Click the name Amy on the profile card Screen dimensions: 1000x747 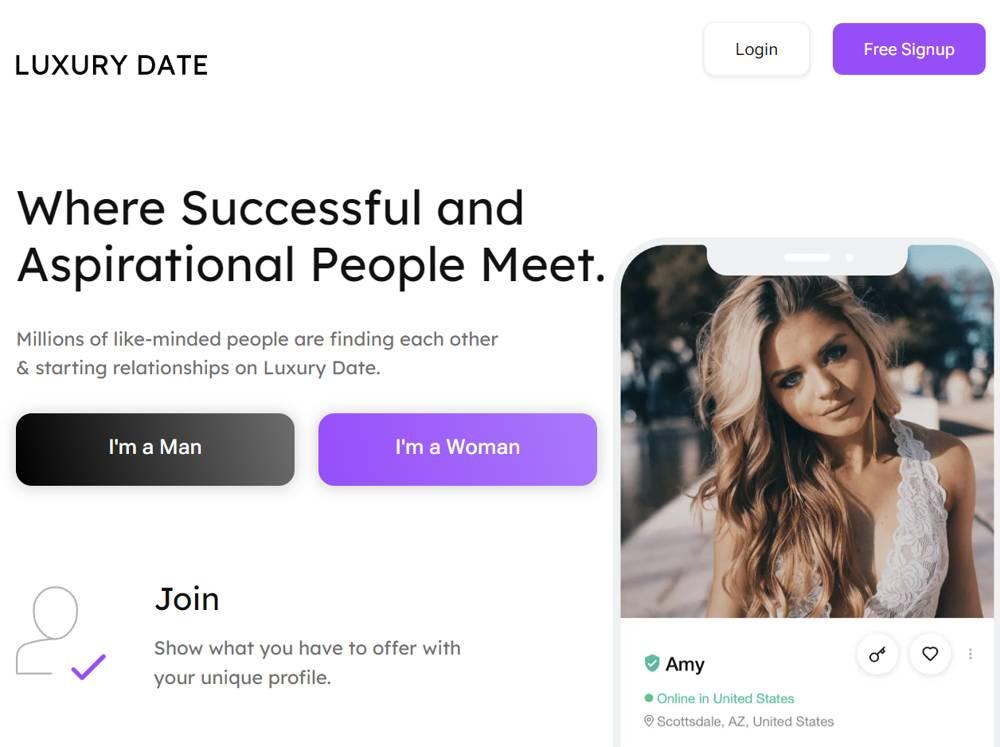pyautogui.click(x=685, y=664)
